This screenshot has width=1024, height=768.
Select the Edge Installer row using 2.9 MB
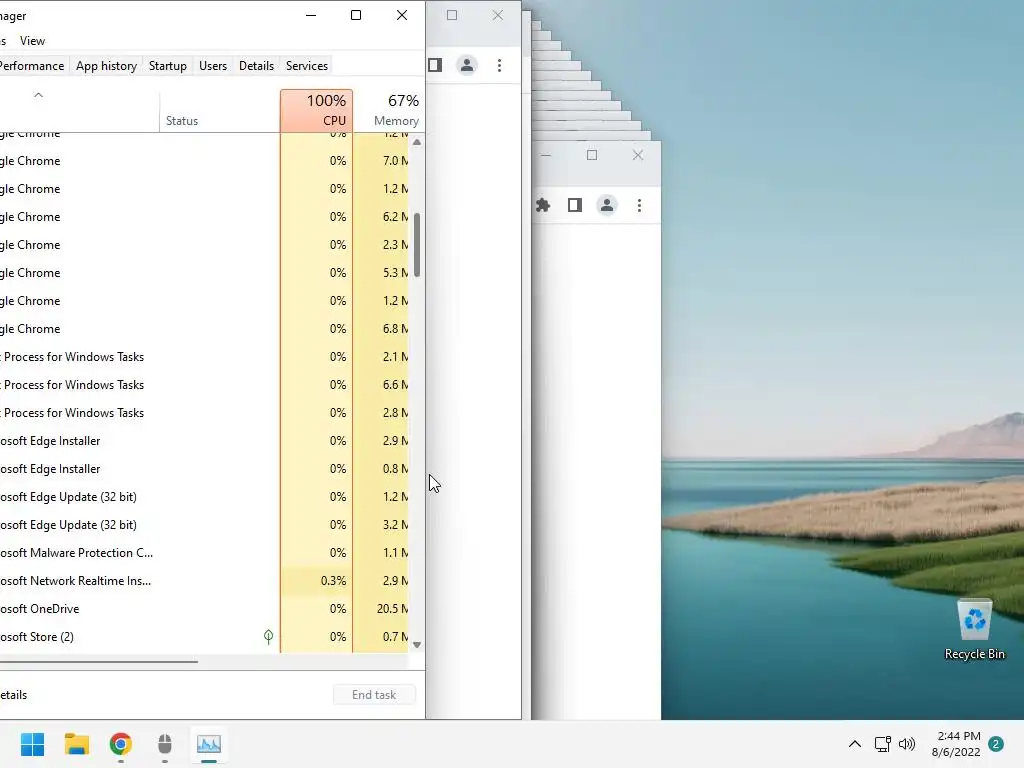[204, 441]
